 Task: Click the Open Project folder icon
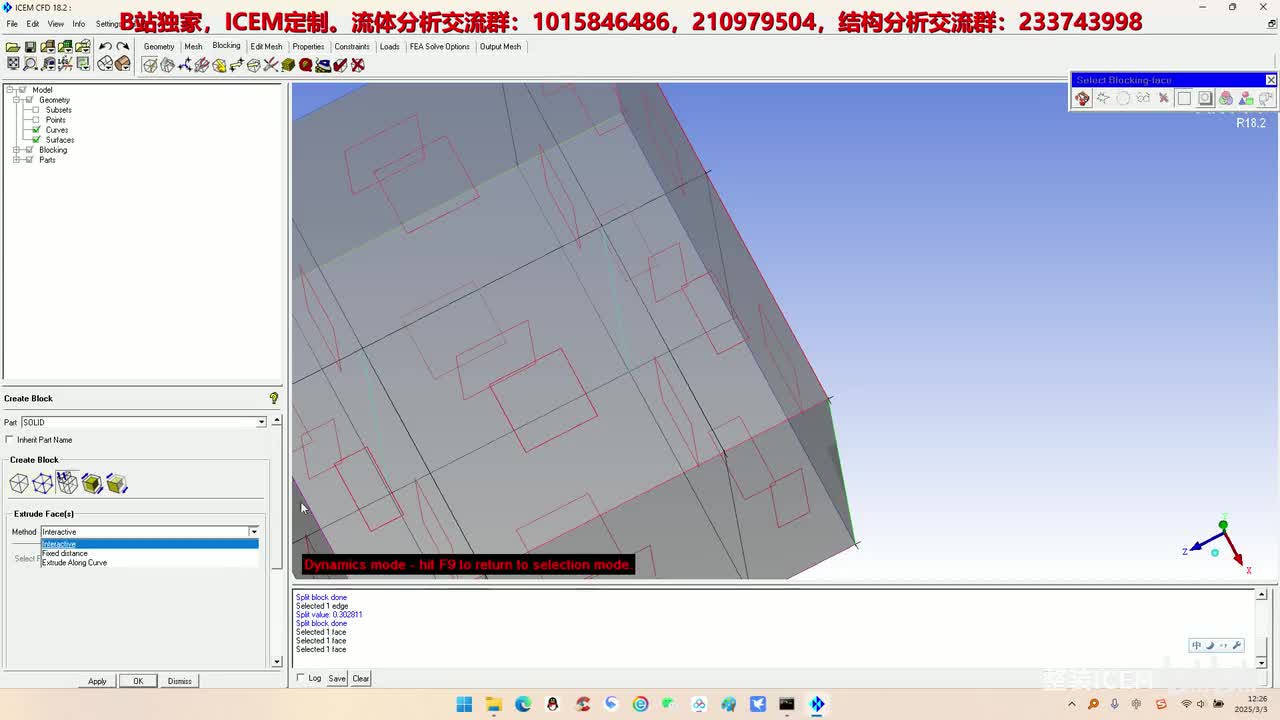click(12, 47)
